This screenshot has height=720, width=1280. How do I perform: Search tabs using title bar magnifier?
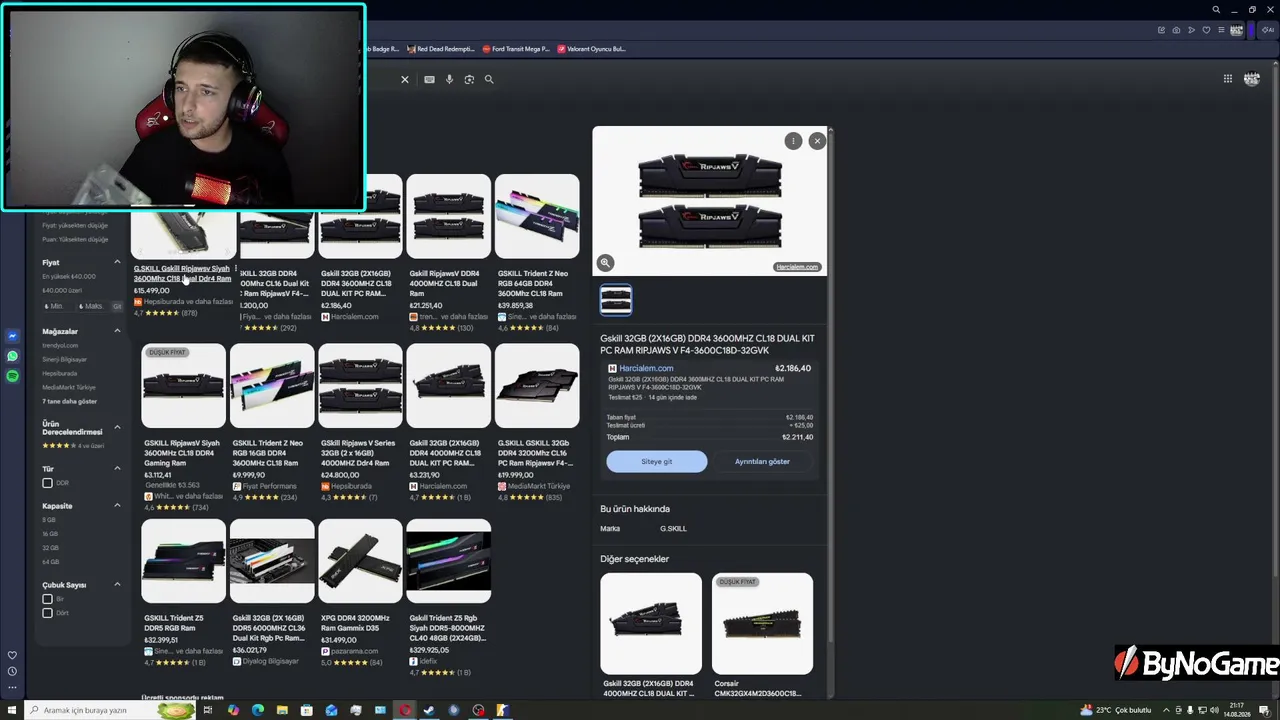click(x=1216, y=9)
